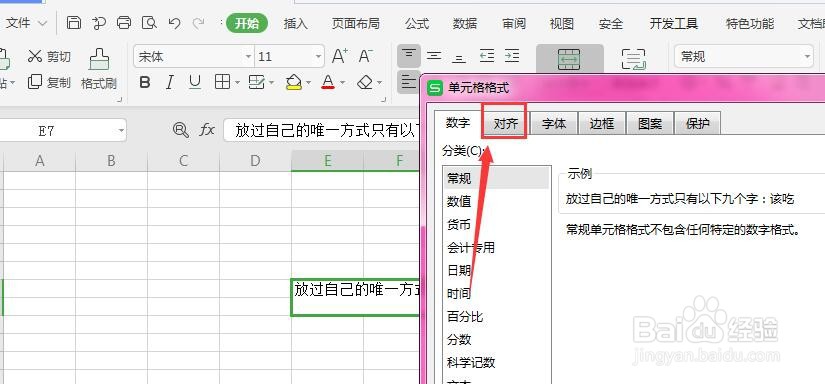
Task: Select 百分比 in category list
Action: click(465, 316)
